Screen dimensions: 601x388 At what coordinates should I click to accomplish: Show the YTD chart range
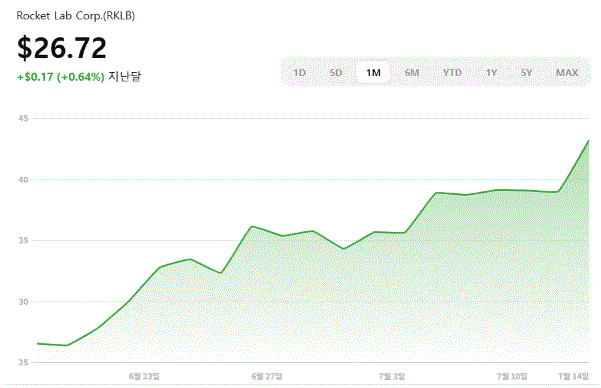click(452, 72)
